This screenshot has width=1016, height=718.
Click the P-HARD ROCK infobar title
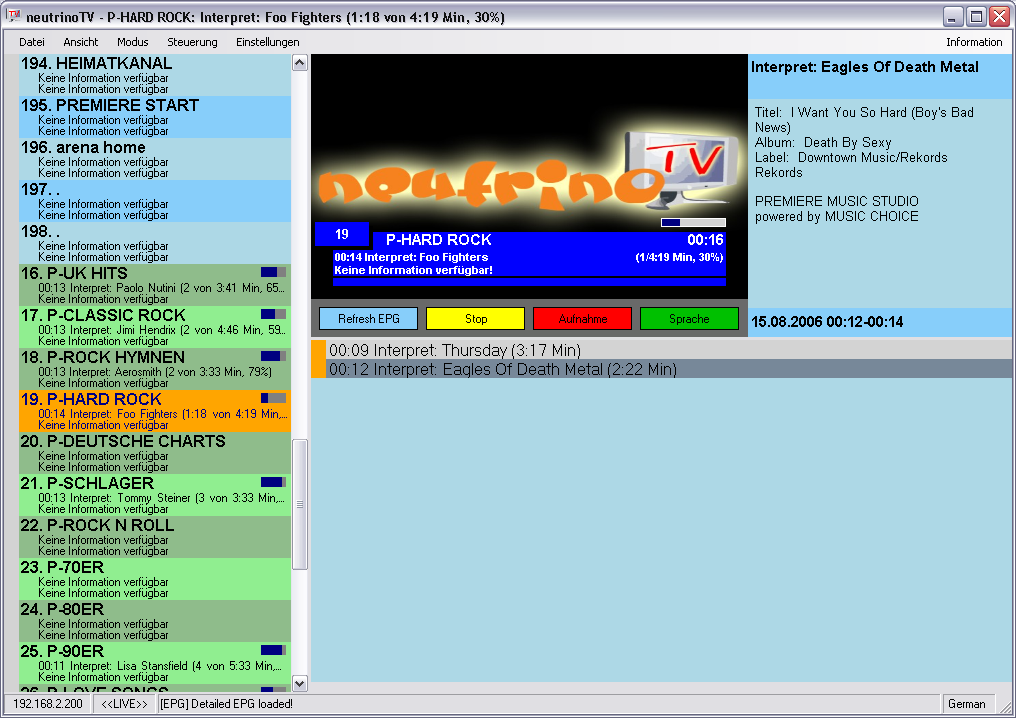[439, 240]
